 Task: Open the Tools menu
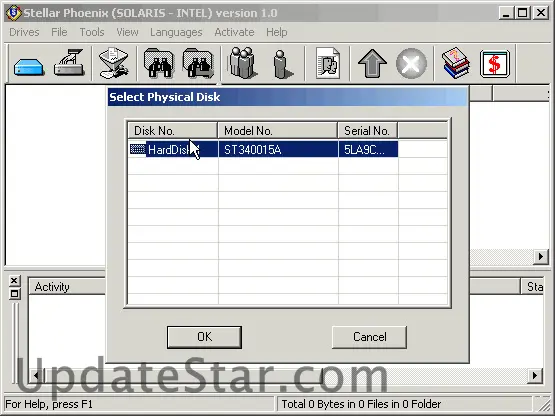pyautogui.click(x=92, y=32)
